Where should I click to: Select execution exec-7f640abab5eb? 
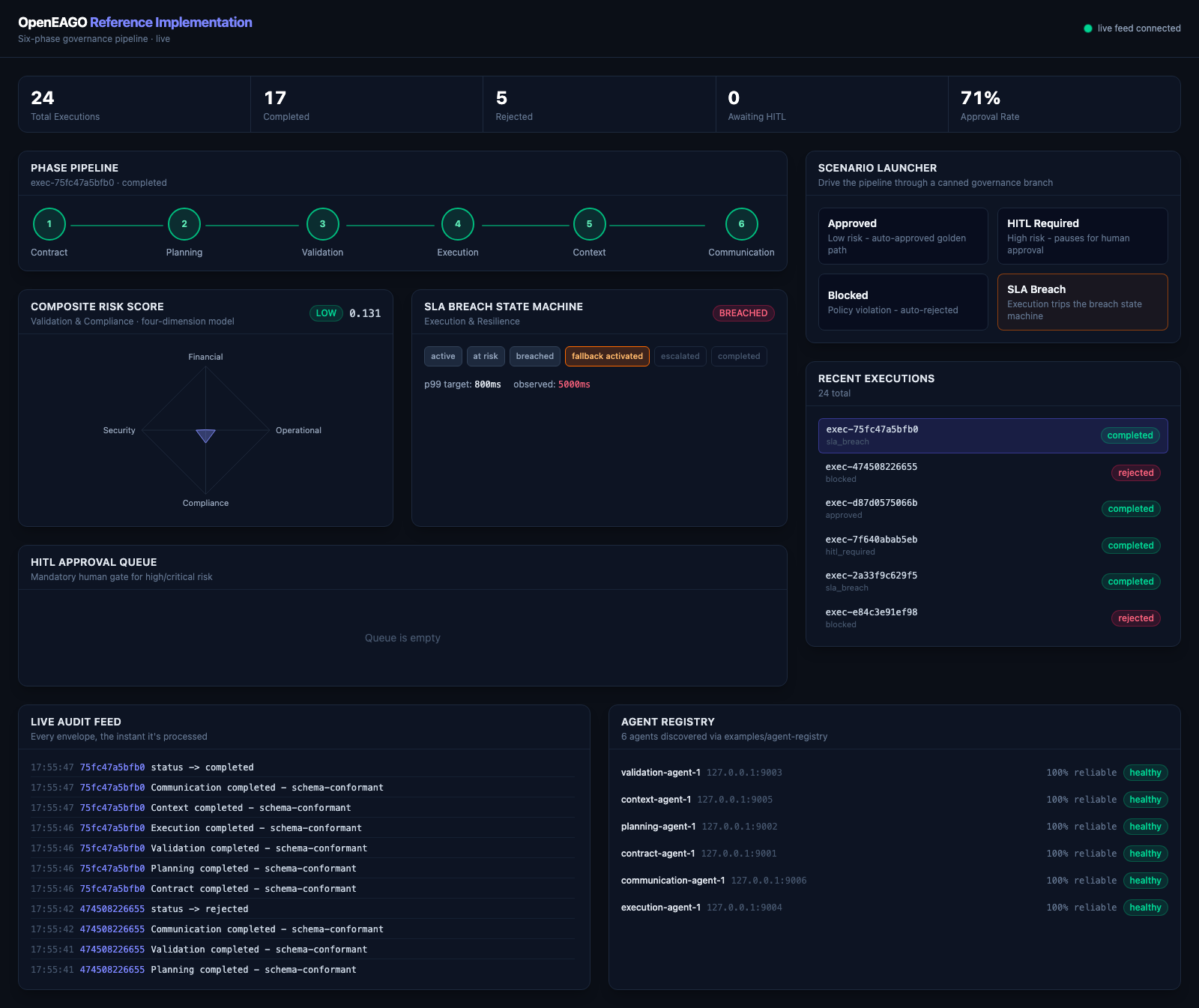click(x=993, y=545)
